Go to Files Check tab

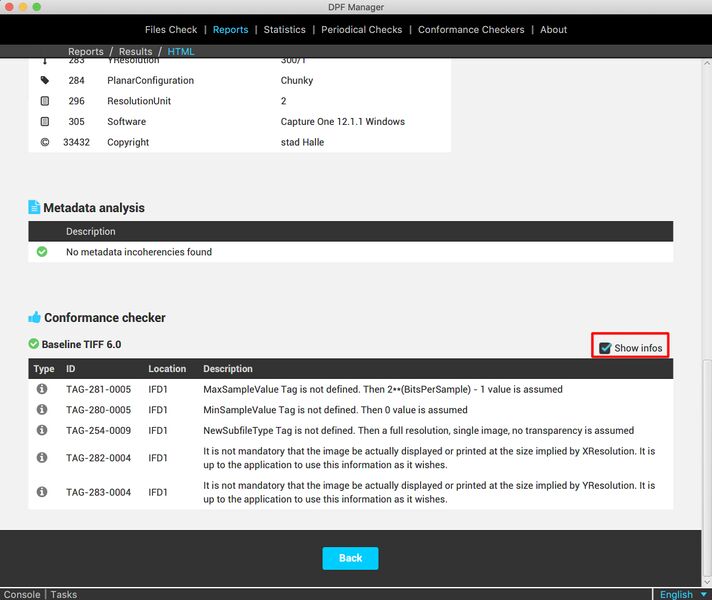pyautogui.click(x=171, y=30)
